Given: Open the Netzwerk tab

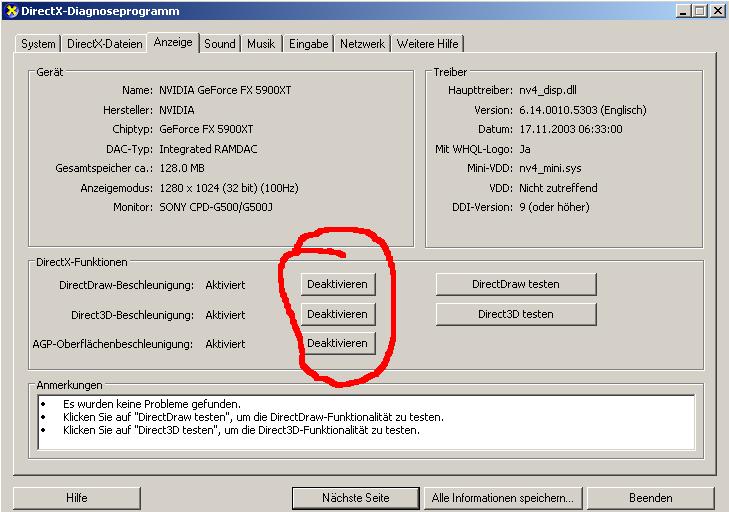Looking at the screenshot, I should (x=362, y=44).
